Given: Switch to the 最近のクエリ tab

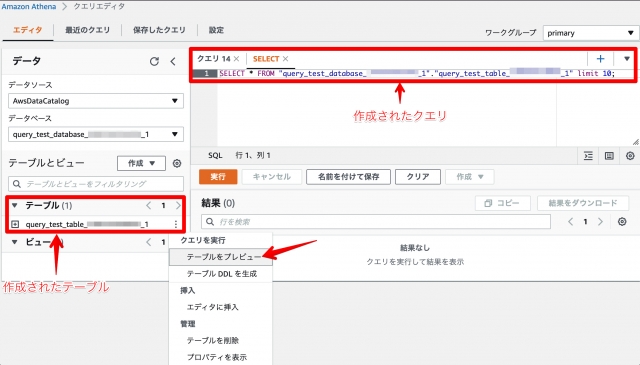Looking at the screenshot, I should [x=87, y=30].
